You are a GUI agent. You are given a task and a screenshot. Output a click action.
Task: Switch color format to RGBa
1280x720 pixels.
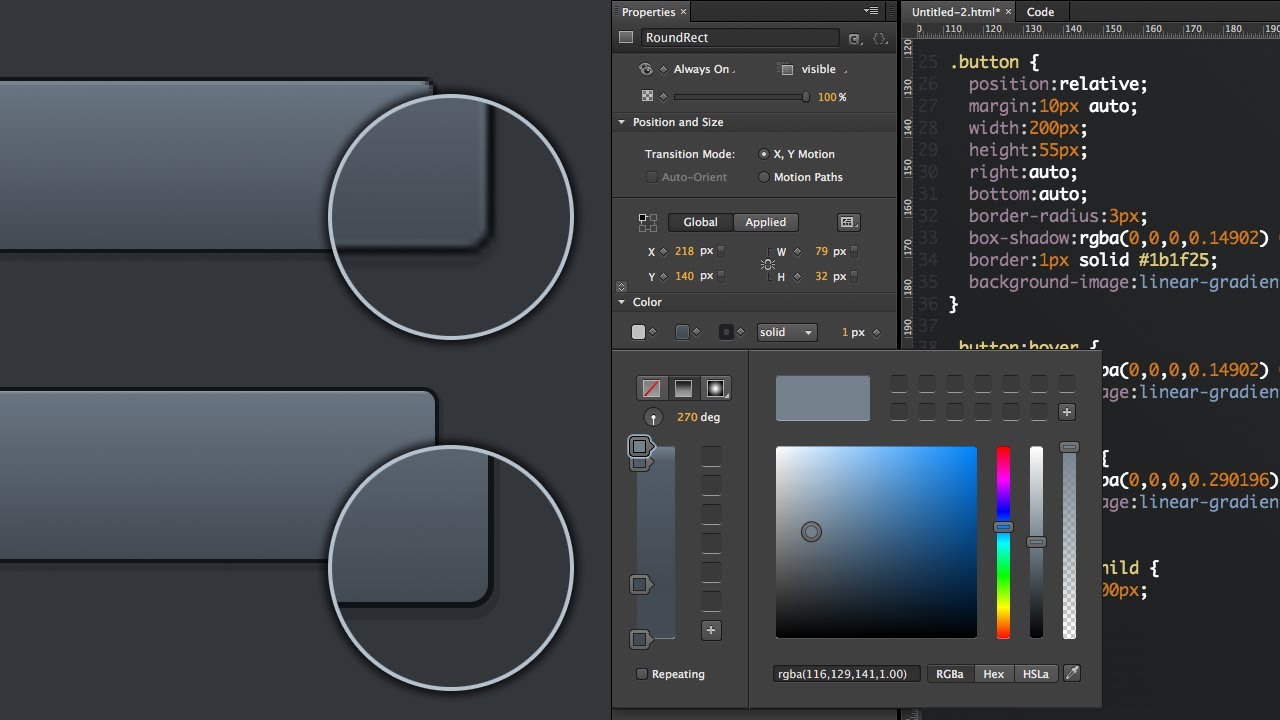pyautogui.click(x=950, y=674)
